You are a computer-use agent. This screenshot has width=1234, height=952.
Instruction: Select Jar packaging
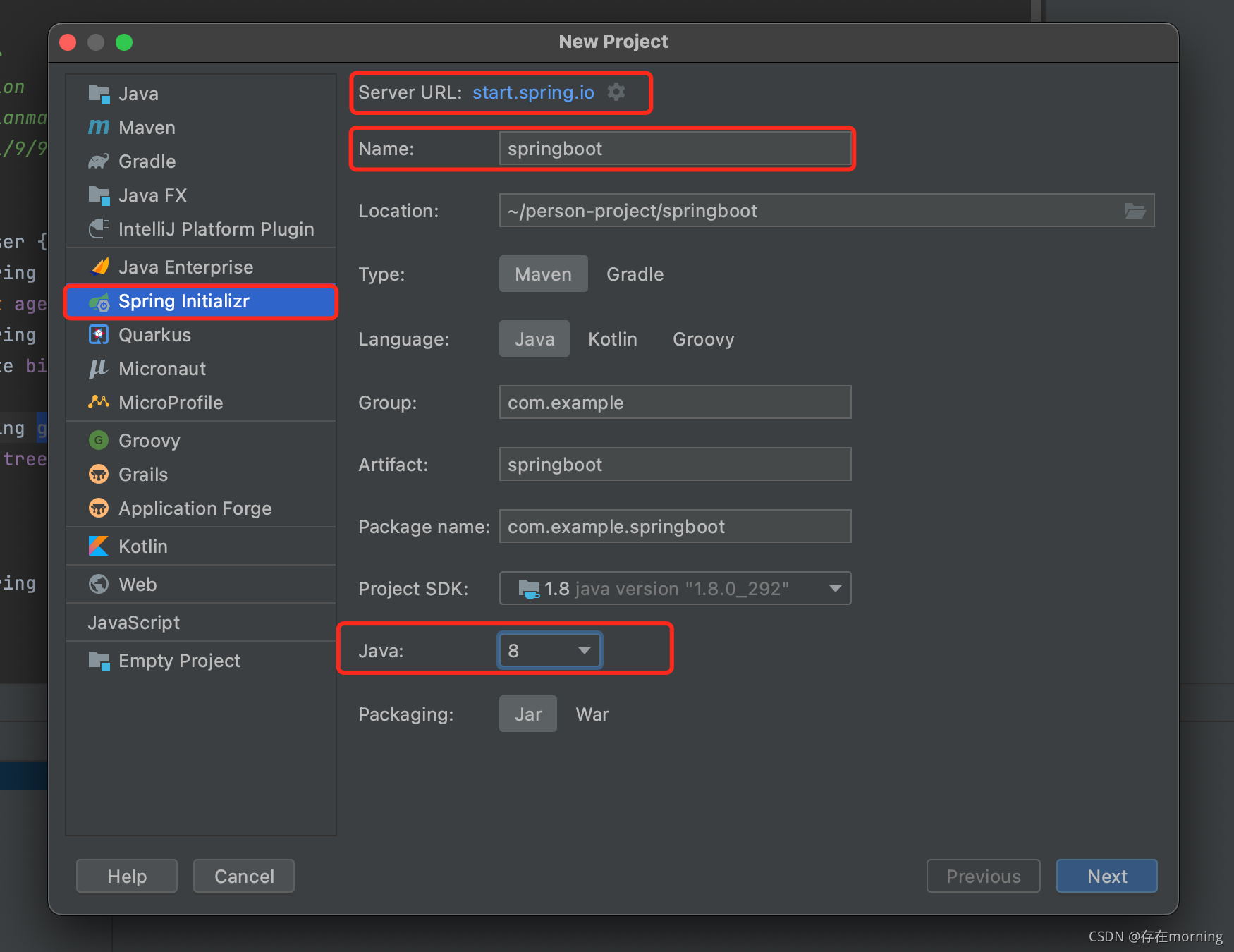528,714
